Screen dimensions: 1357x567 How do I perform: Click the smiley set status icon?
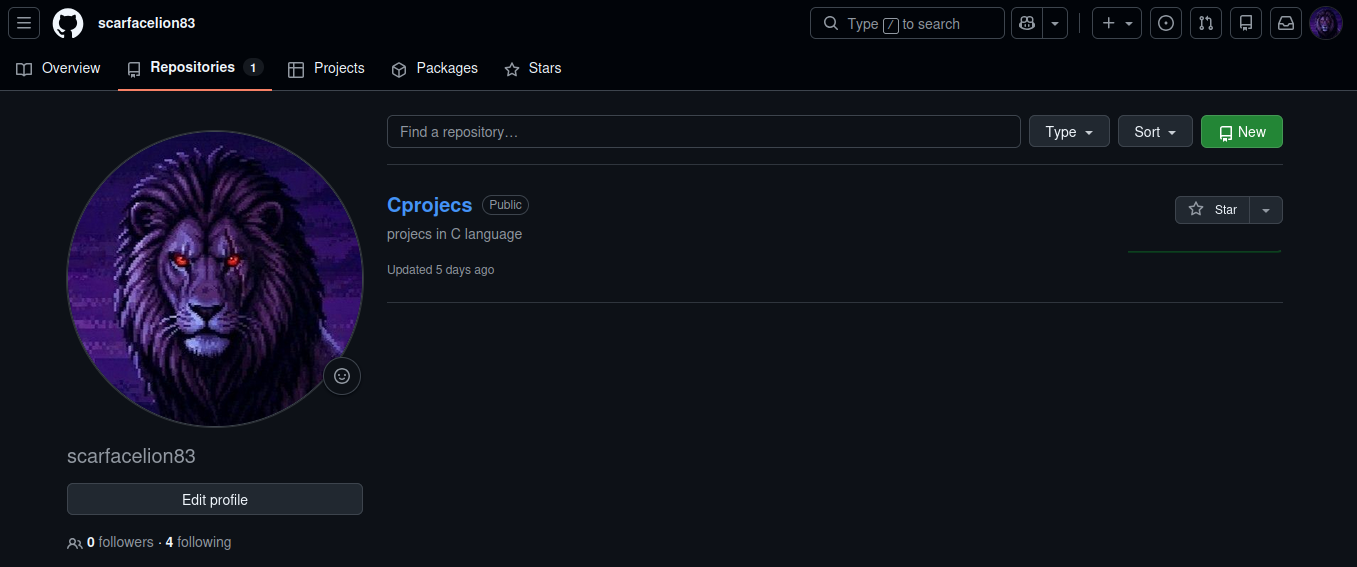342,376
